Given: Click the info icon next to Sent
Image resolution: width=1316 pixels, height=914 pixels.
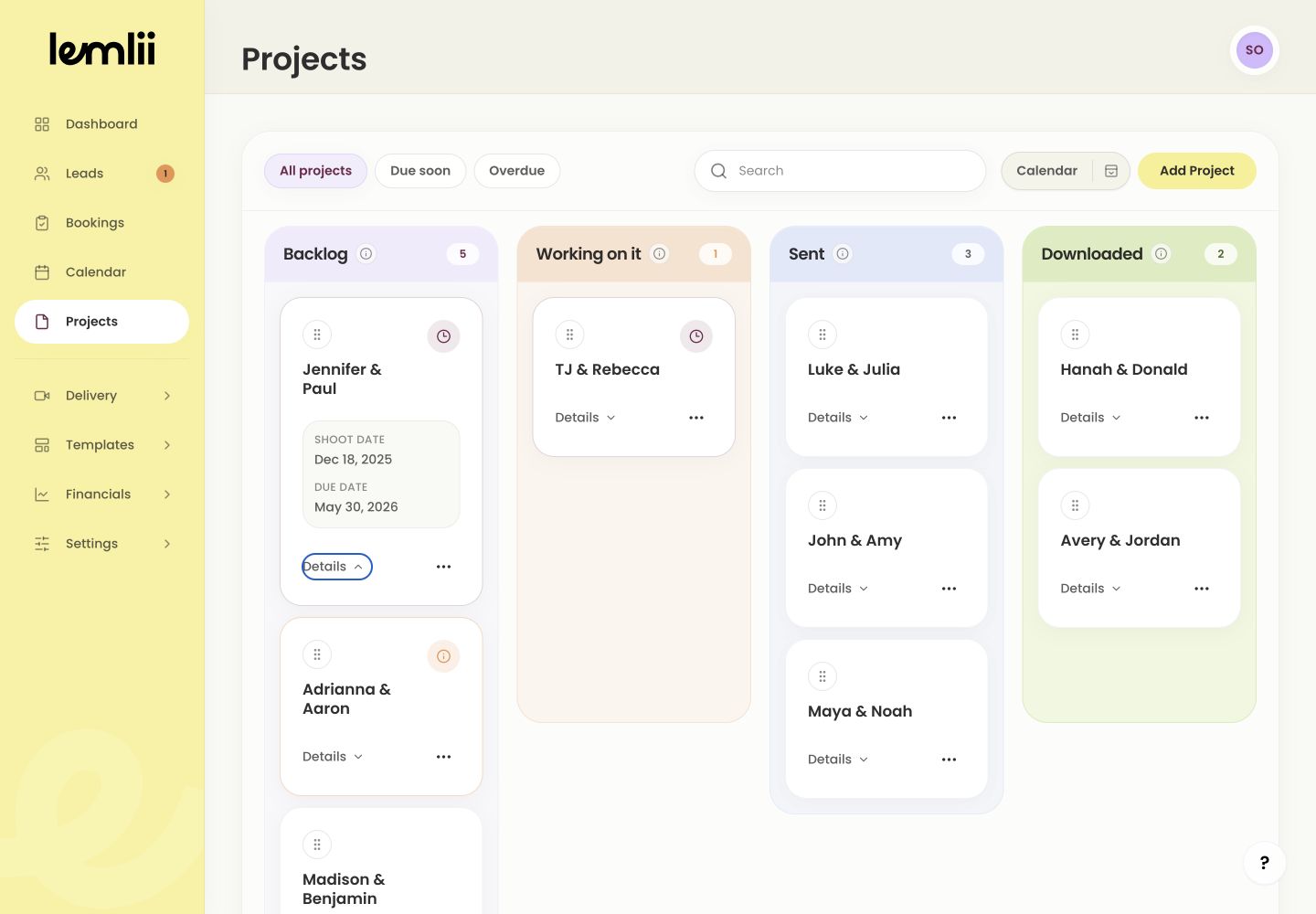Looking at the screenshot, I should [x=843, y=254].
